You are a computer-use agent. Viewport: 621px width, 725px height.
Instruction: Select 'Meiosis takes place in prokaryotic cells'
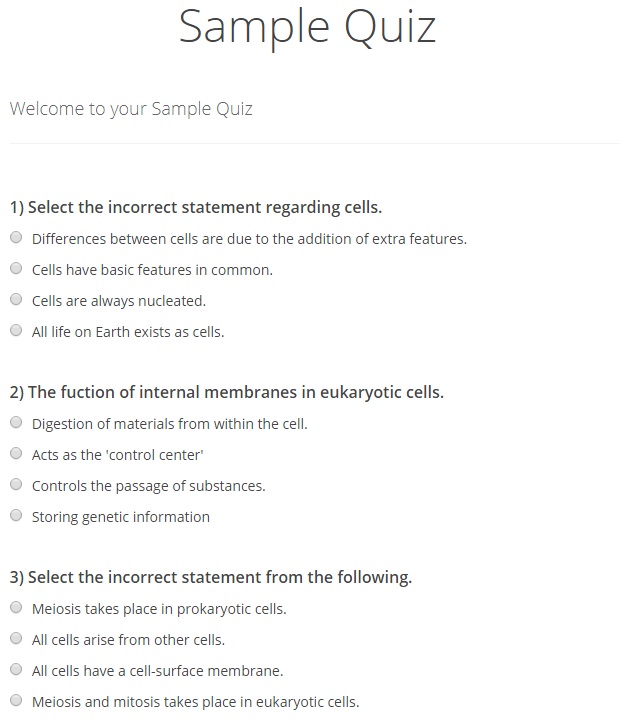pos(16,608)
